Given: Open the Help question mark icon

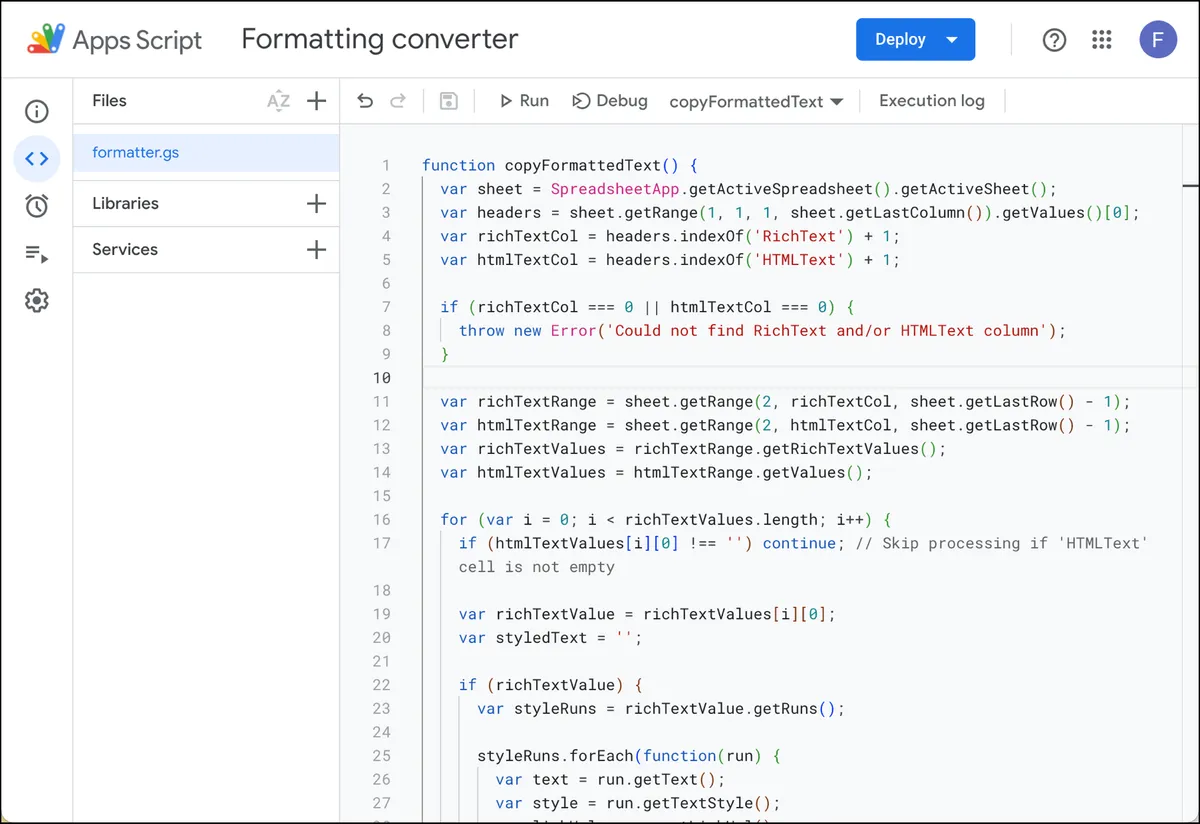Looking at the screenshot, I should tap(1054, 39).
